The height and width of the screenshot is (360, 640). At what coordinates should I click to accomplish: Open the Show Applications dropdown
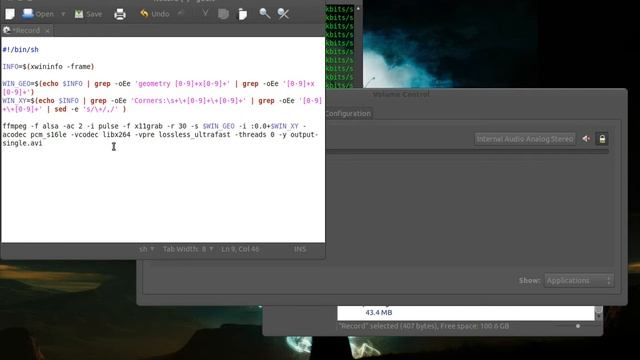[x=579, y=280]
